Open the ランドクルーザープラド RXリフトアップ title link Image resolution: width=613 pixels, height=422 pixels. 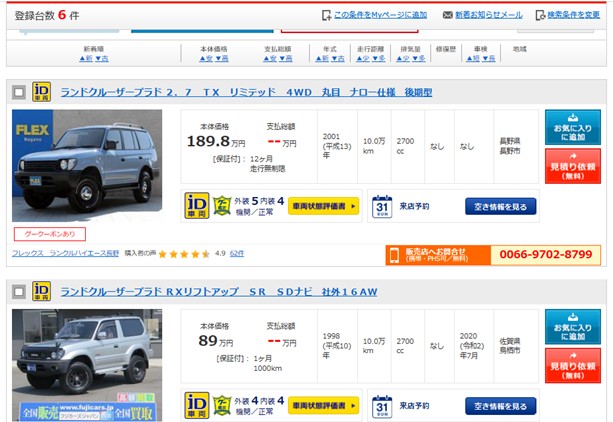tap(219, 292)
